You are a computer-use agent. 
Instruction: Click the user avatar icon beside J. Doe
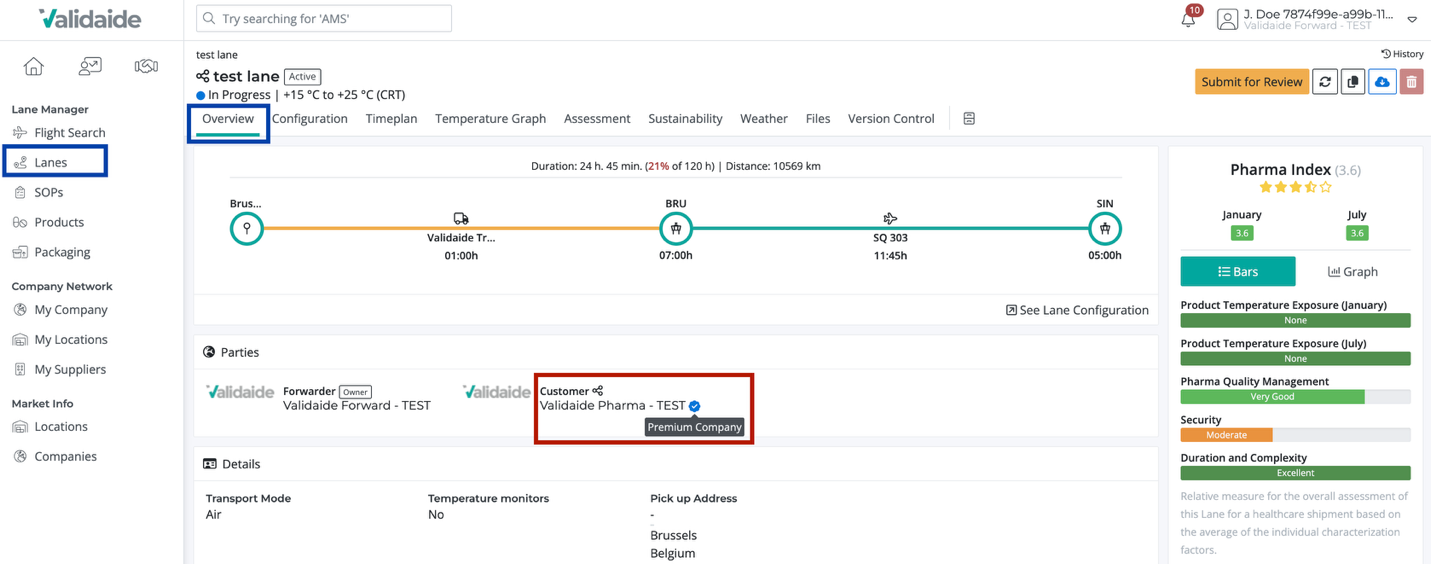point(1227,19)
